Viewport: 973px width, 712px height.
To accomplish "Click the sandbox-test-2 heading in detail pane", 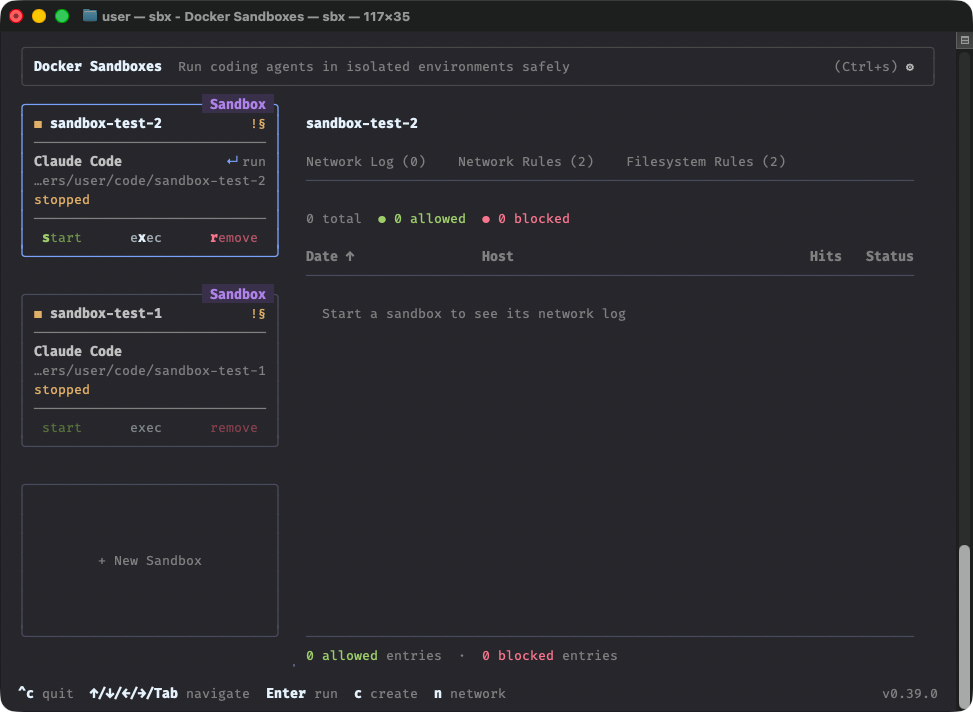I will pos(362,124).
